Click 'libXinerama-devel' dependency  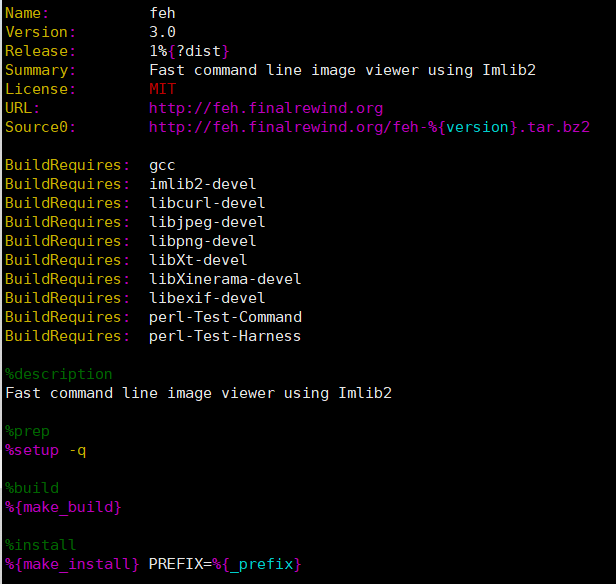tap(225, 279)
